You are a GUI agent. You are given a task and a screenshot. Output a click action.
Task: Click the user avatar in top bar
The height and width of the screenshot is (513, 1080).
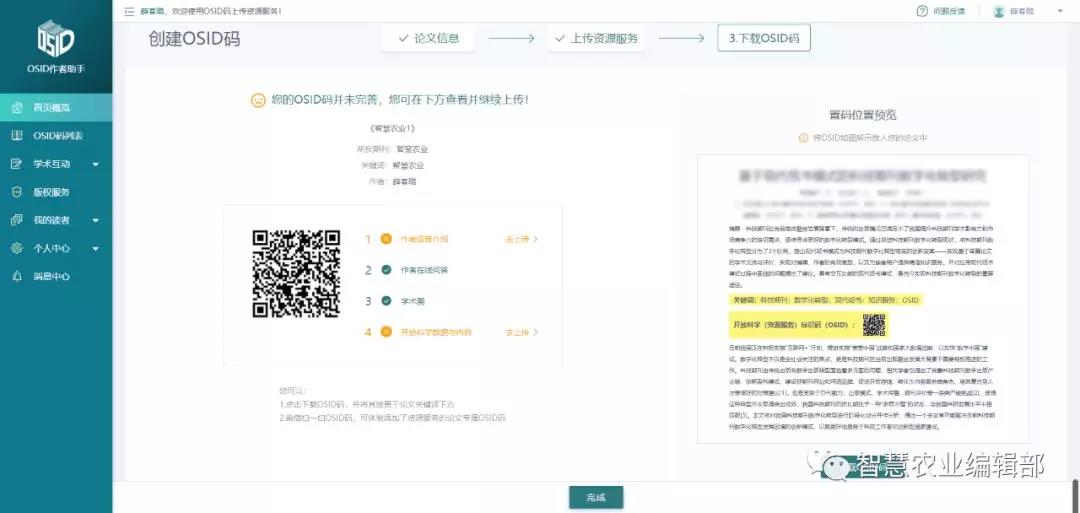tap(998, 11)
